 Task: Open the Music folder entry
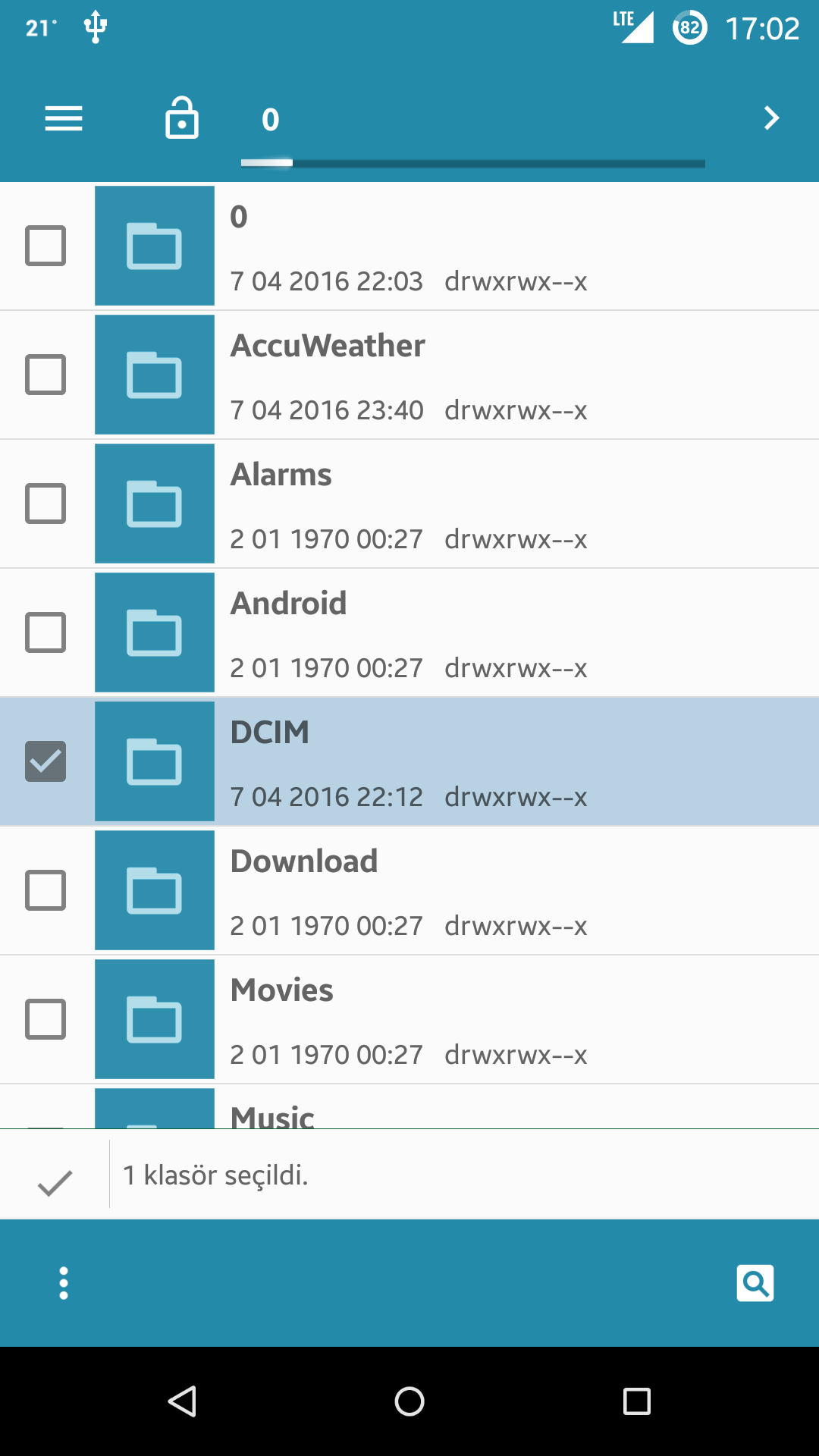[x=409, y=1107]
